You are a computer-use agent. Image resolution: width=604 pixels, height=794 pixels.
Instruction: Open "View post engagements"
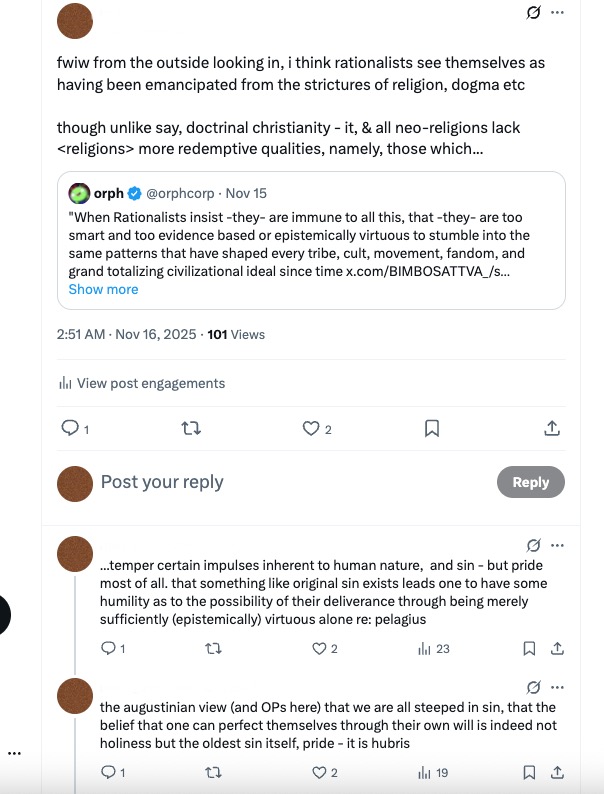[x=141, y=383]
